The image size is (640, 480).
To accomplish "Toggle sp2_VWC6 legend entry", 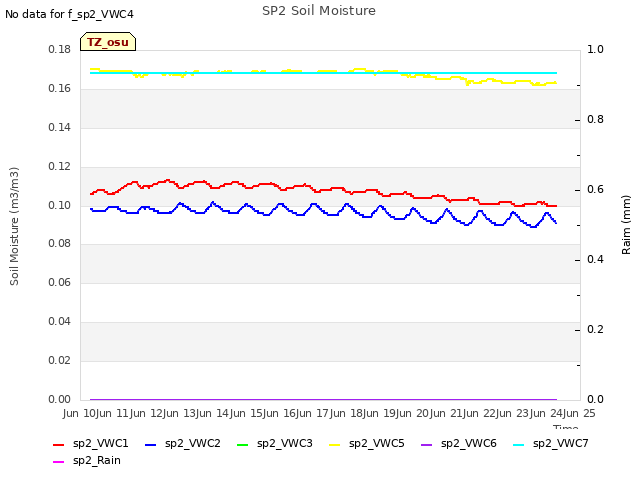I will [x=459, y=443].
